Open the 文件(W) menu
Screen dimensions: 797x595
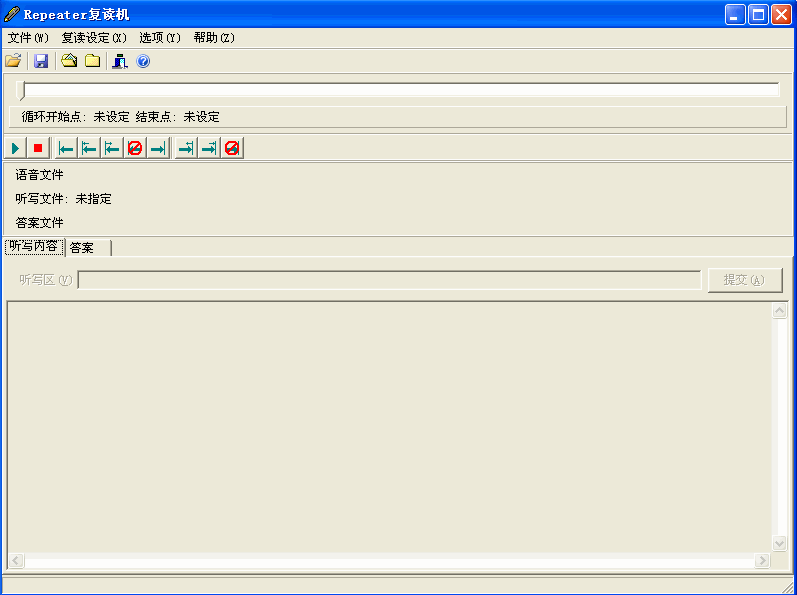(28, 38)
